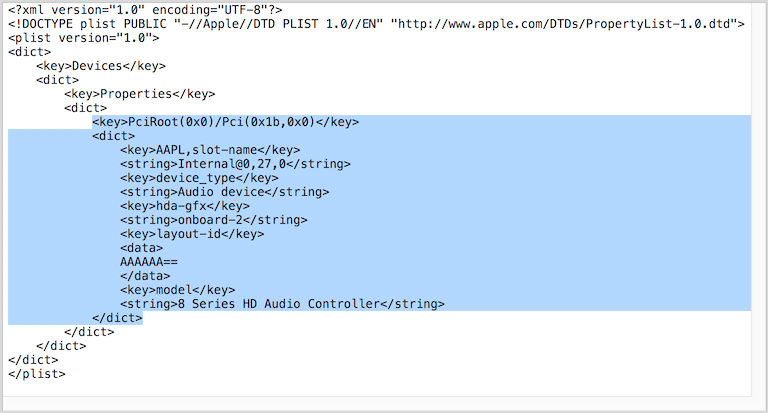
Task: Click the onboard-2 string value
Action: pos(213,220)
